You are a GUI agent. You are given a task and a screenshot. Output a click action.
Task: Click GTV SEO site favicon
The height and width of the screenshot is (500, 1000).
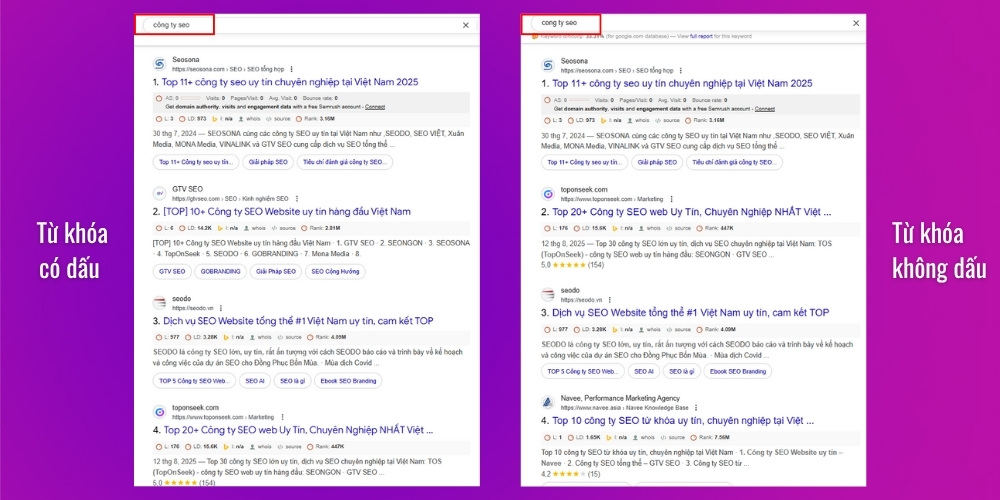(x=159, y=193)
